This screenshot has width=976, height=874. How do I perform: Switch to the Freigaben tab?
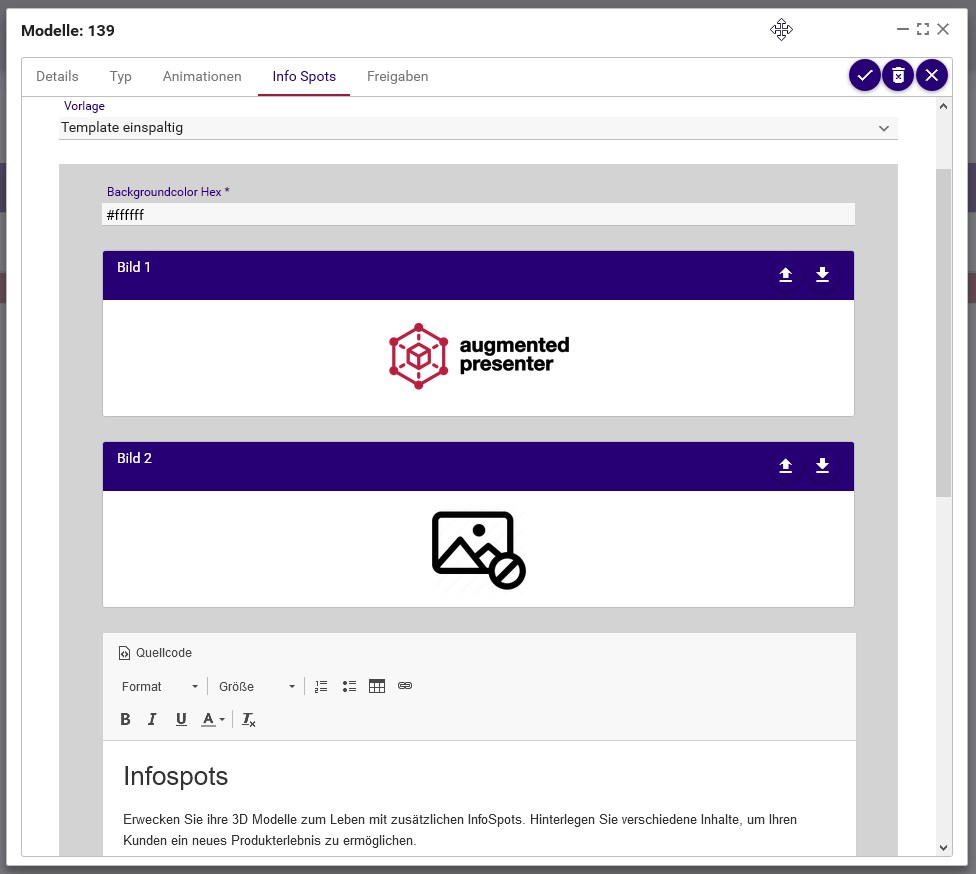pyautogui.click(x=397, y=76)
